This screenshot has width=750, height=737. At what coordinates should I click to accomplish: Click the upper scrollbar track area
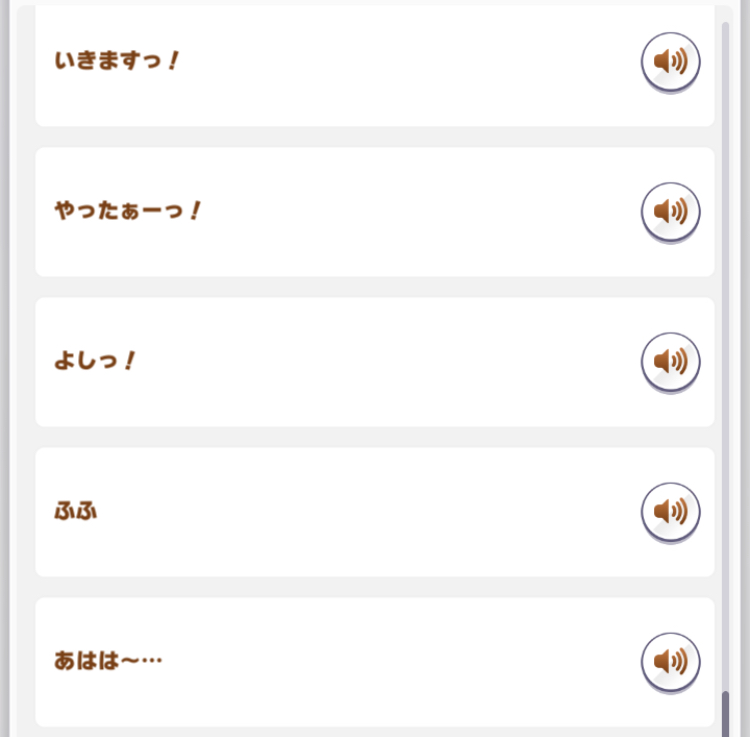726,200
